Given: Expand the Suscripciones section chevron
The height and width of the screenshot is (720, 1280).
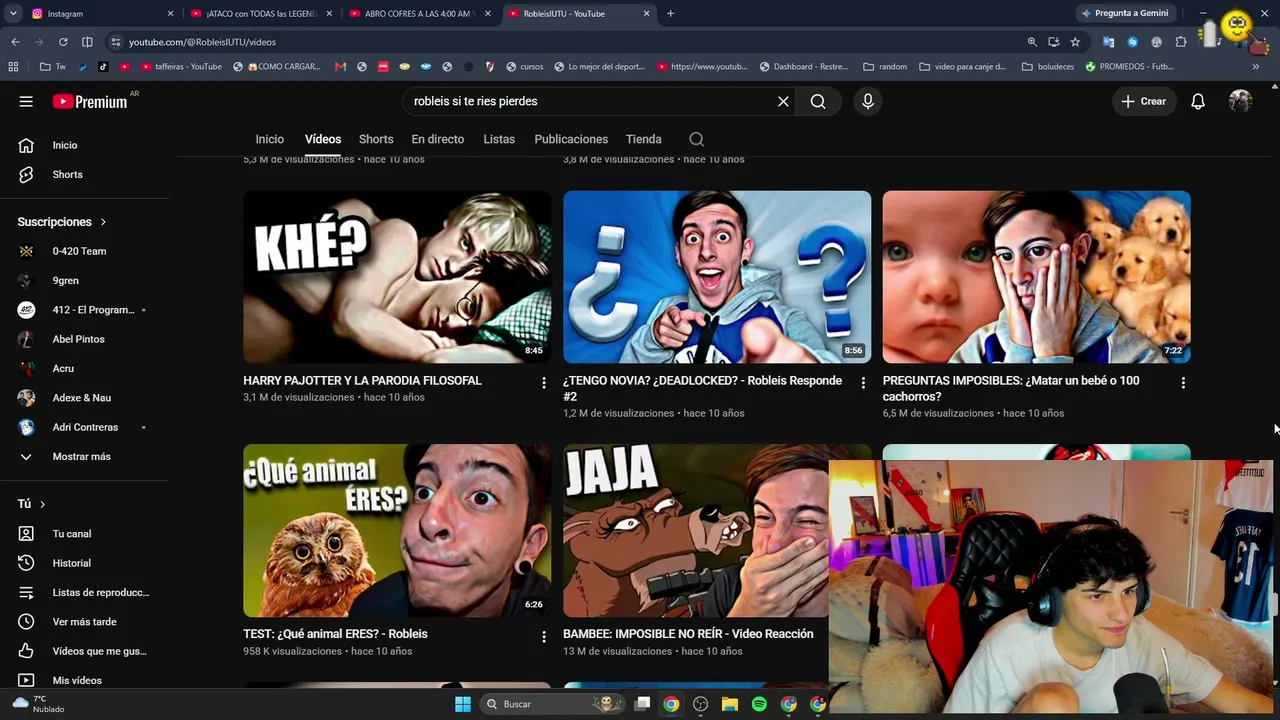Looking at the screenshot, I should (103, 222).
